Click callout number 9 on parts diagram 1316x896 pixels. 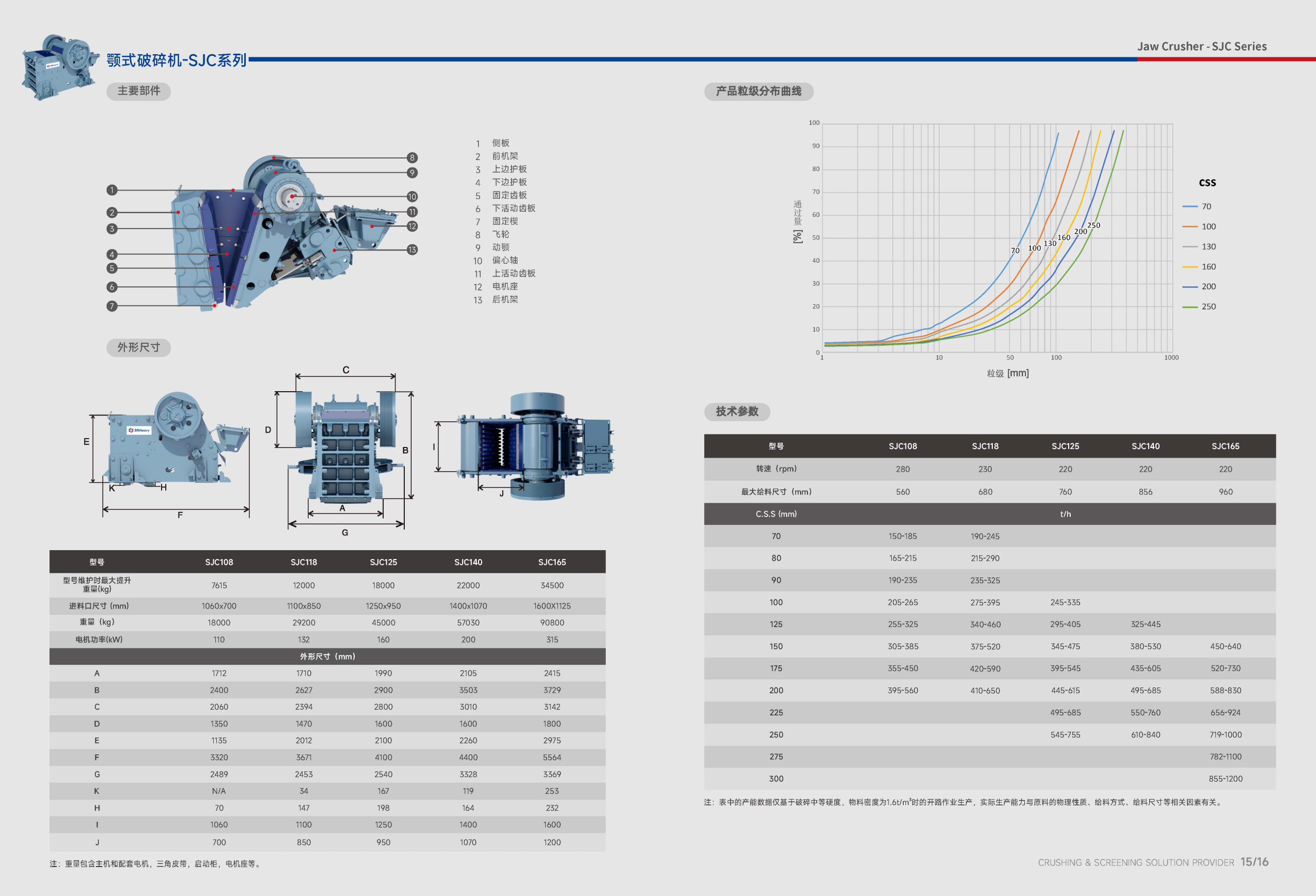412,173
